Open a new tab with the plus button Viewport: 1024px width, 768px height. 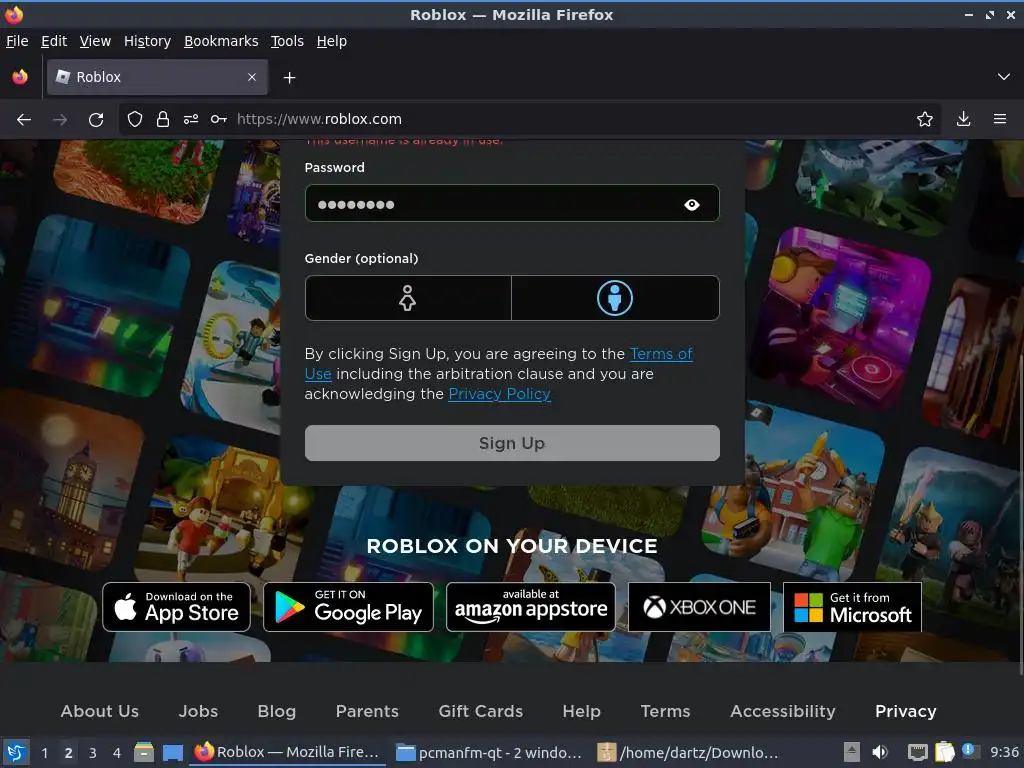(289, 78)
